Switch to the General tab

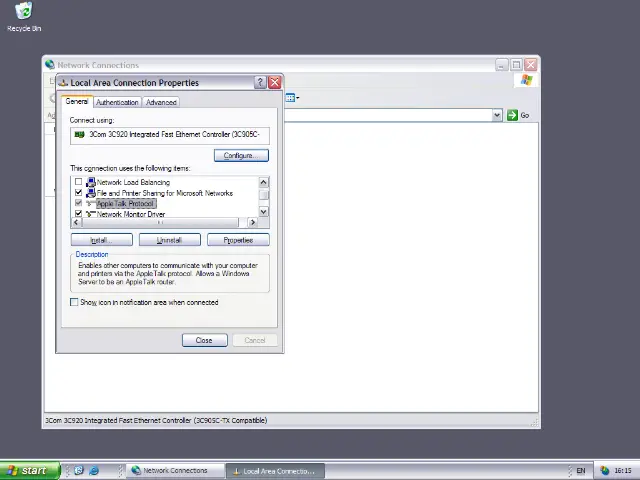click(77, 101)
